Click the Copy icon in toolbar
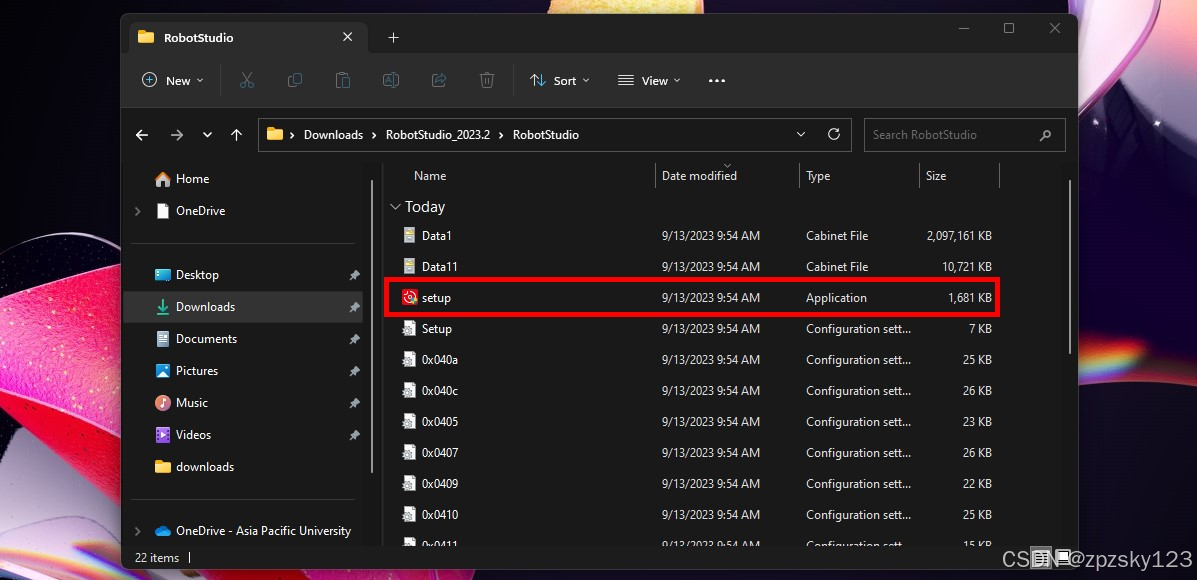Image resolution: width=1197 pixels, height=580 pixels. (x=295, y=80)
